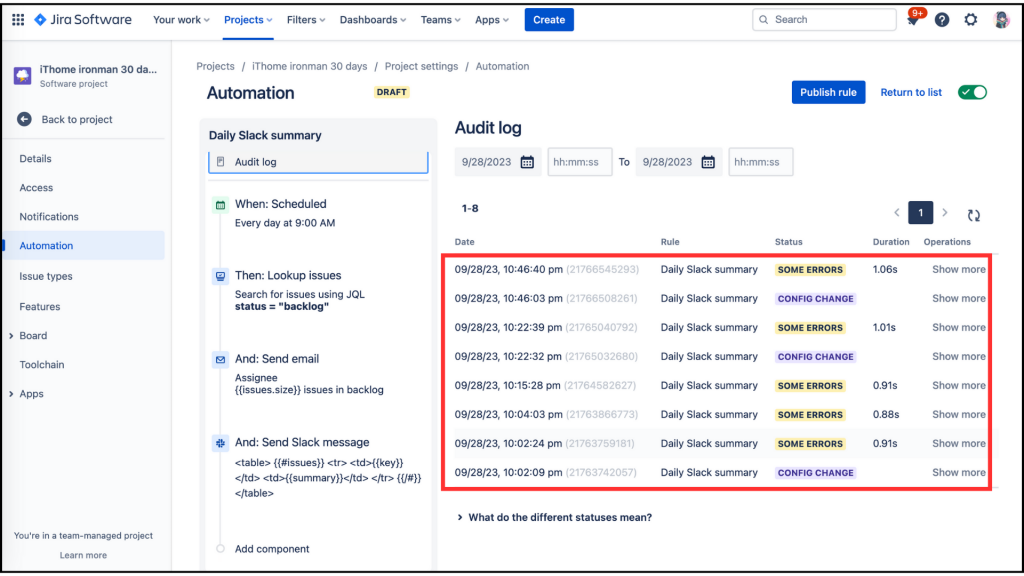Click the Send Slack message icon
This screenshot has width=1024, height=576.
221,443
